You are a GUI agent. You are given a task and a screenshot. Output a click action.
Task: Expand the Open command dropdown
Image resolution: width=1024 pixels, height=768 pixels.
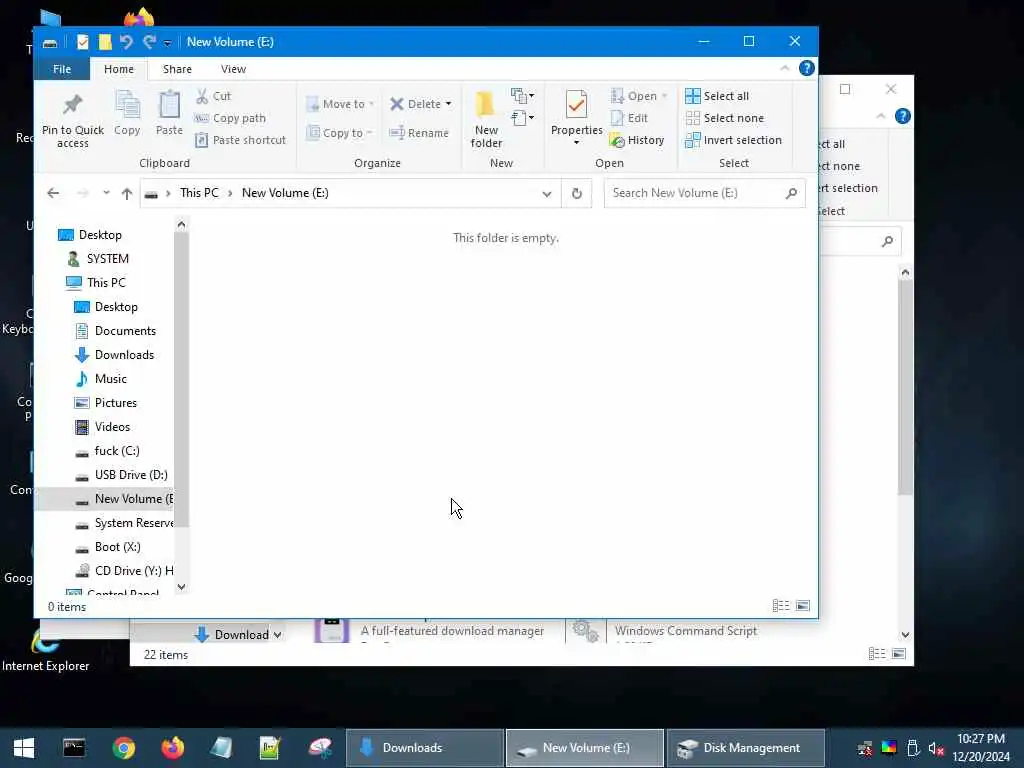[664, 96]
